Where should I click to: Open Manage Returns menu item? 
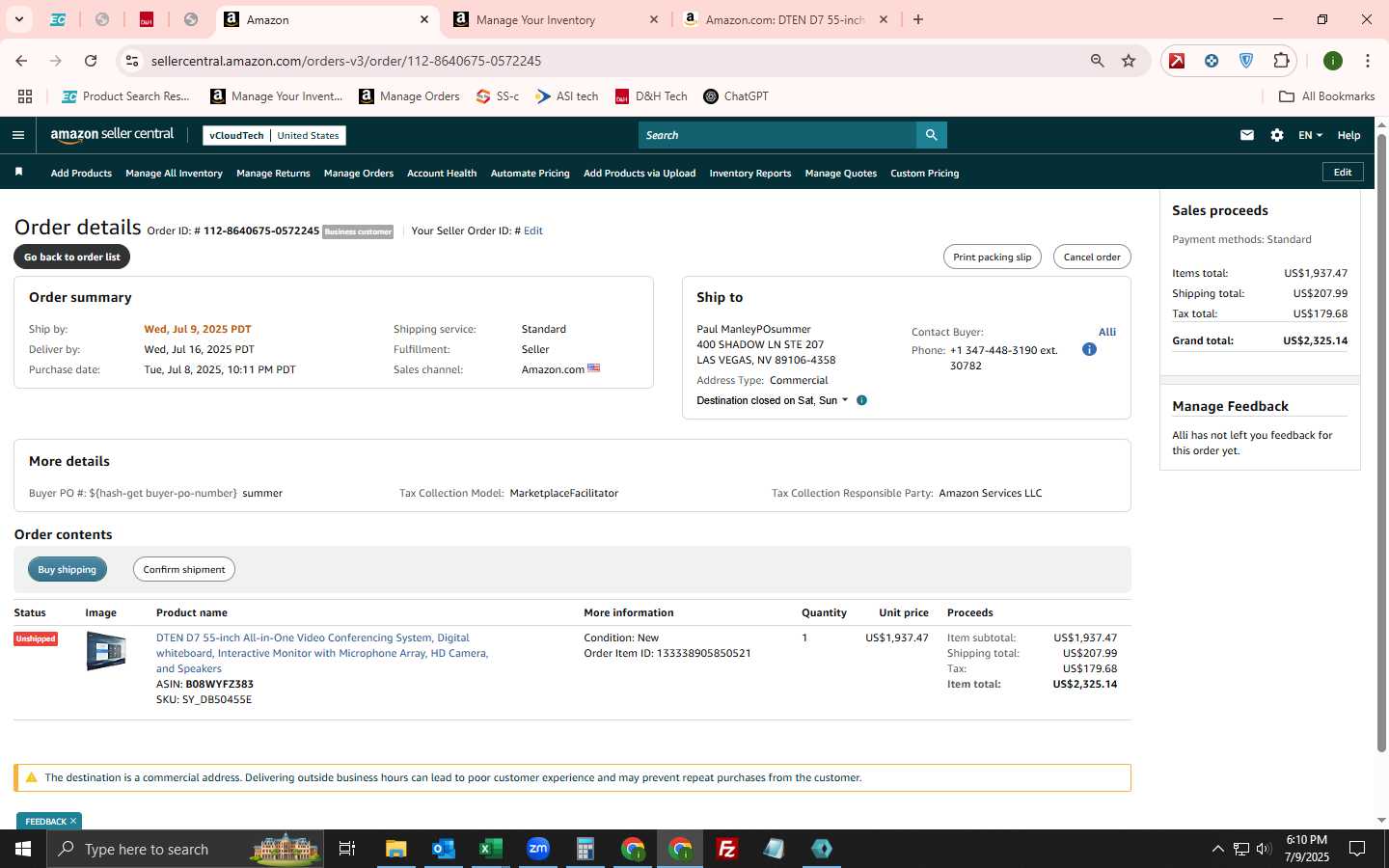coord(273,174)
